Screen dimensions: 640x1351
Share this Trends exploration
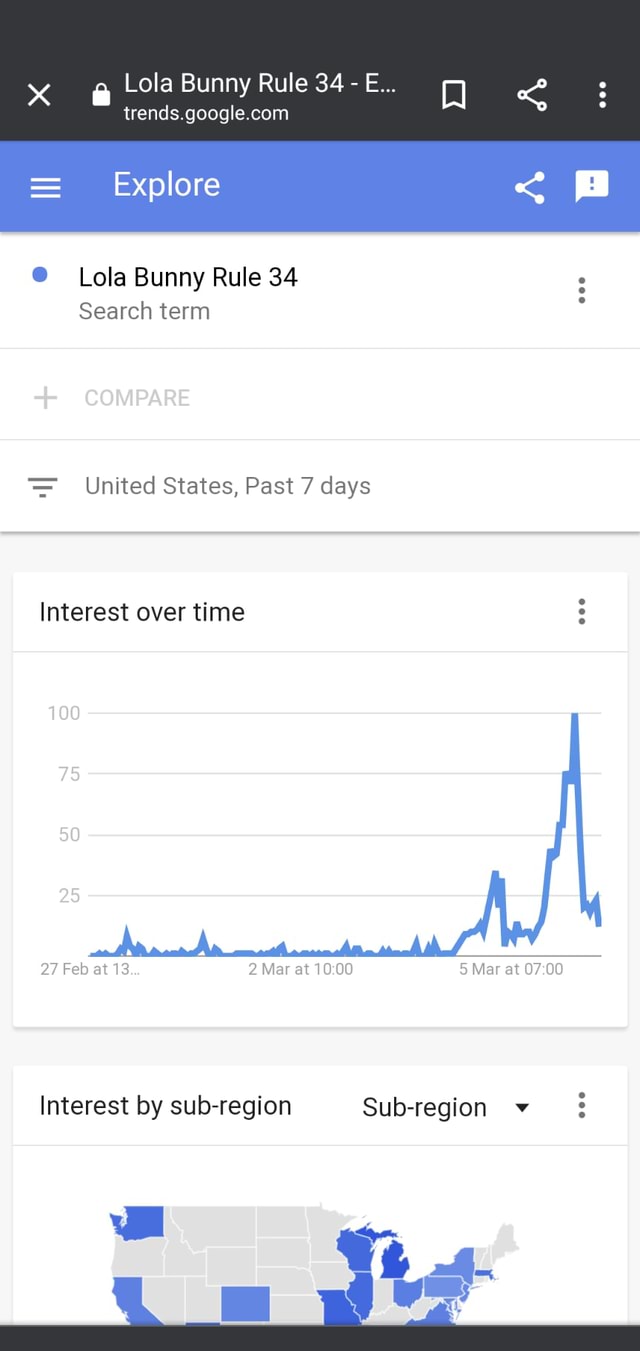tap(530, 187)
